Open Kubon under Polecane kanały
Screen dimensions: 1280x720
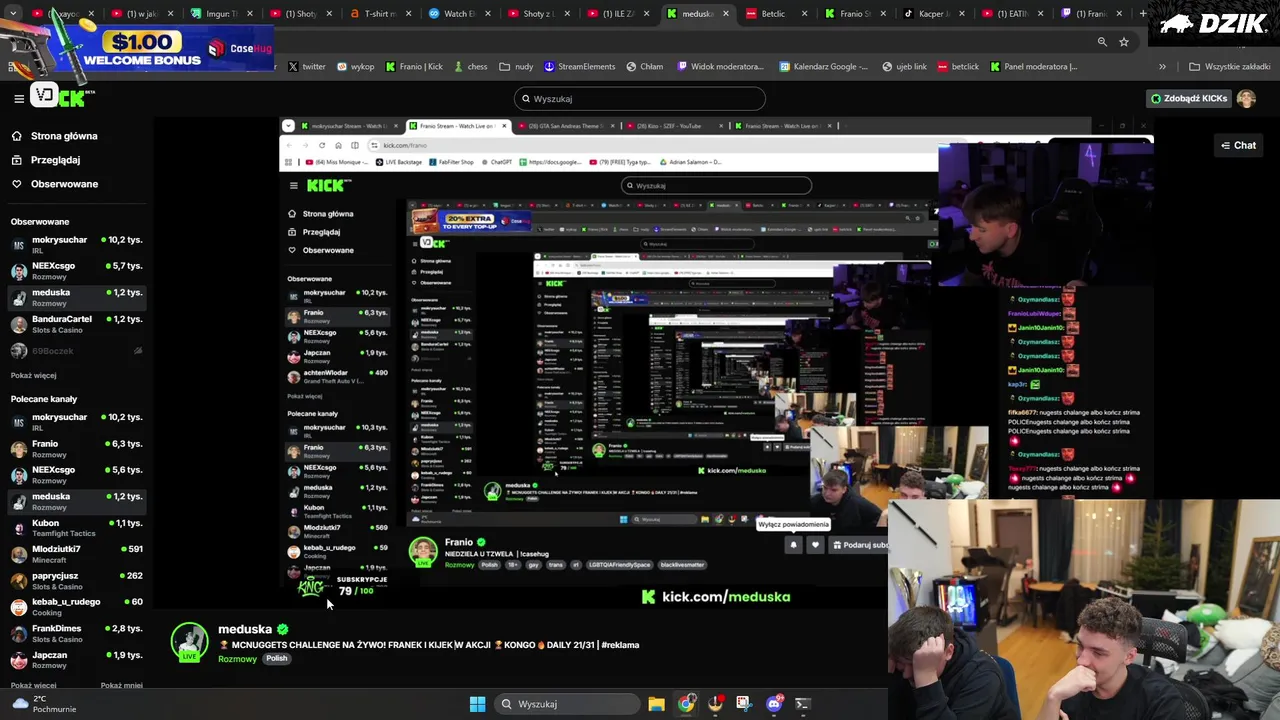[x=77, y=528]
